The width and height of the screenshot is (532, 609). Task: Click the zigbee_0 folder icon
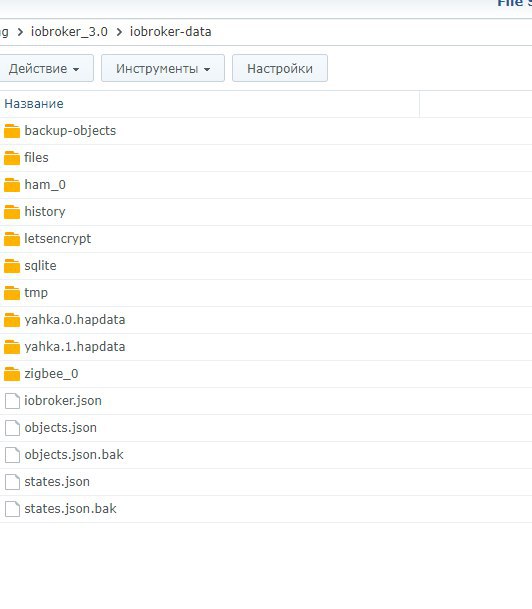click(12, 374)
